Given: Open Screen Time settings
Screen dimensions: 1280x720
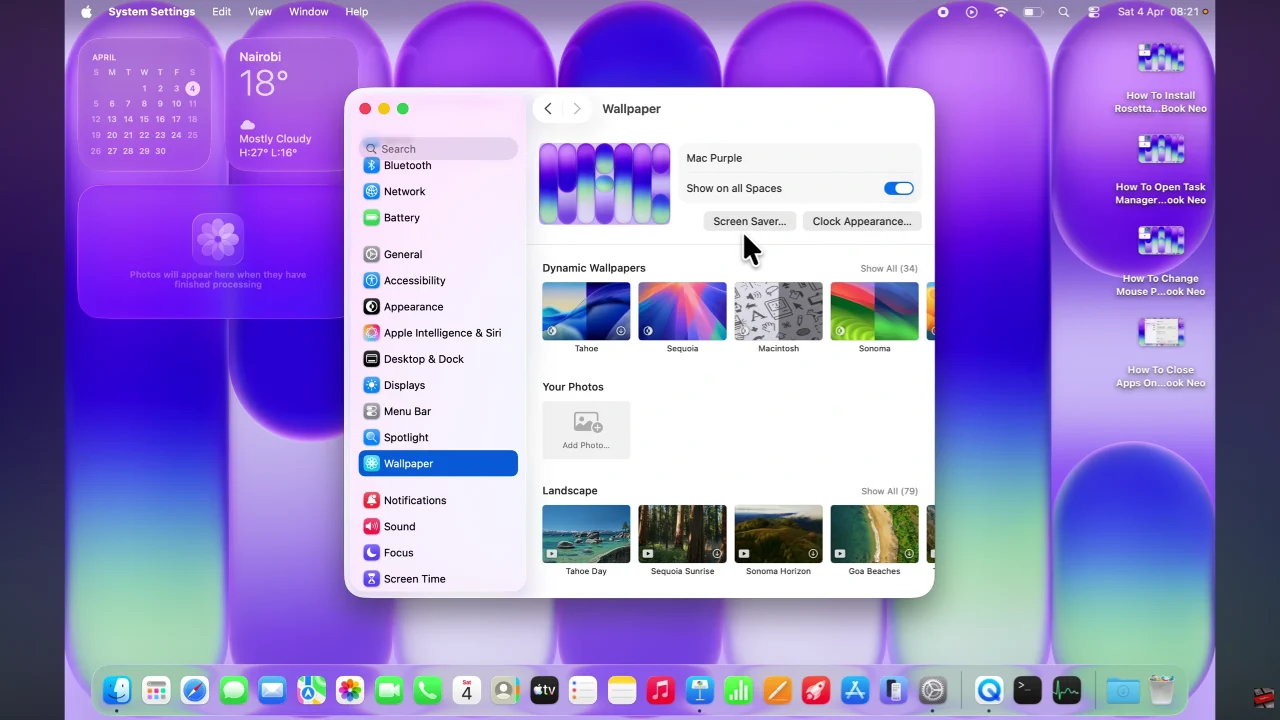Looking at the screenshot, I should [x=414, y=578].
